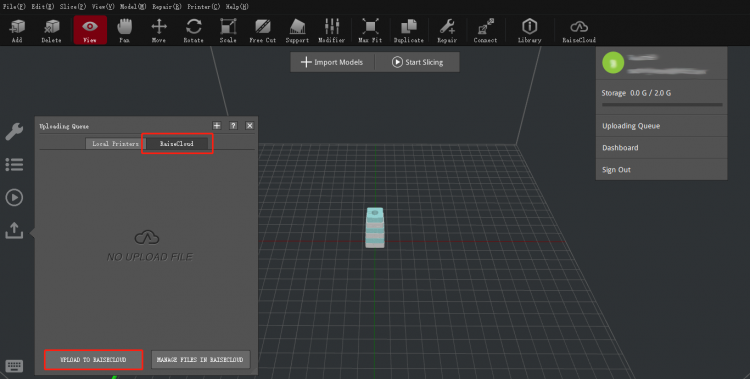Open the Library icon

[x=529, y=31]
